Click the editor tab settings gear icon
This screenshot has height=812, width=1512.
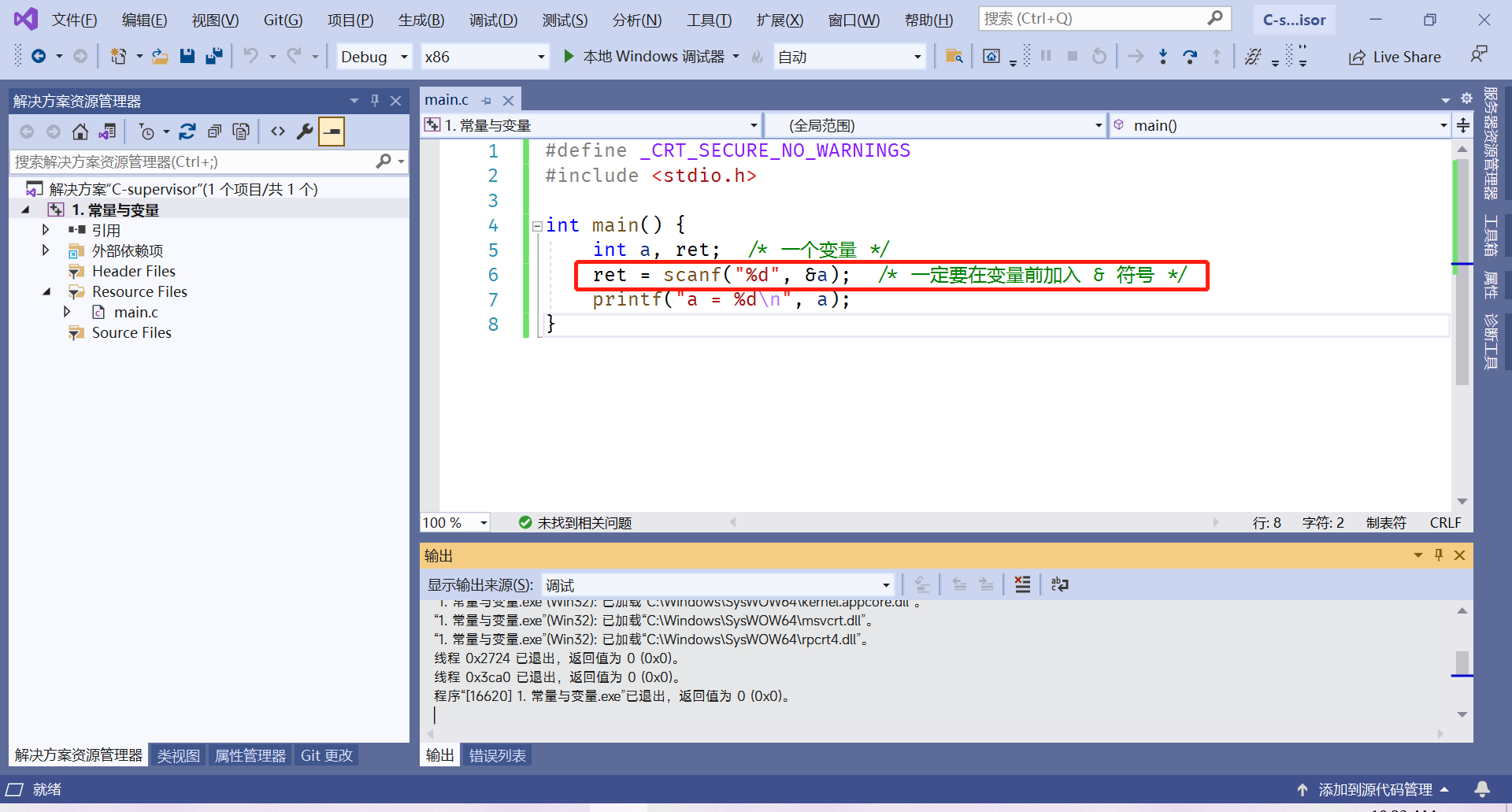point(1466,98)
